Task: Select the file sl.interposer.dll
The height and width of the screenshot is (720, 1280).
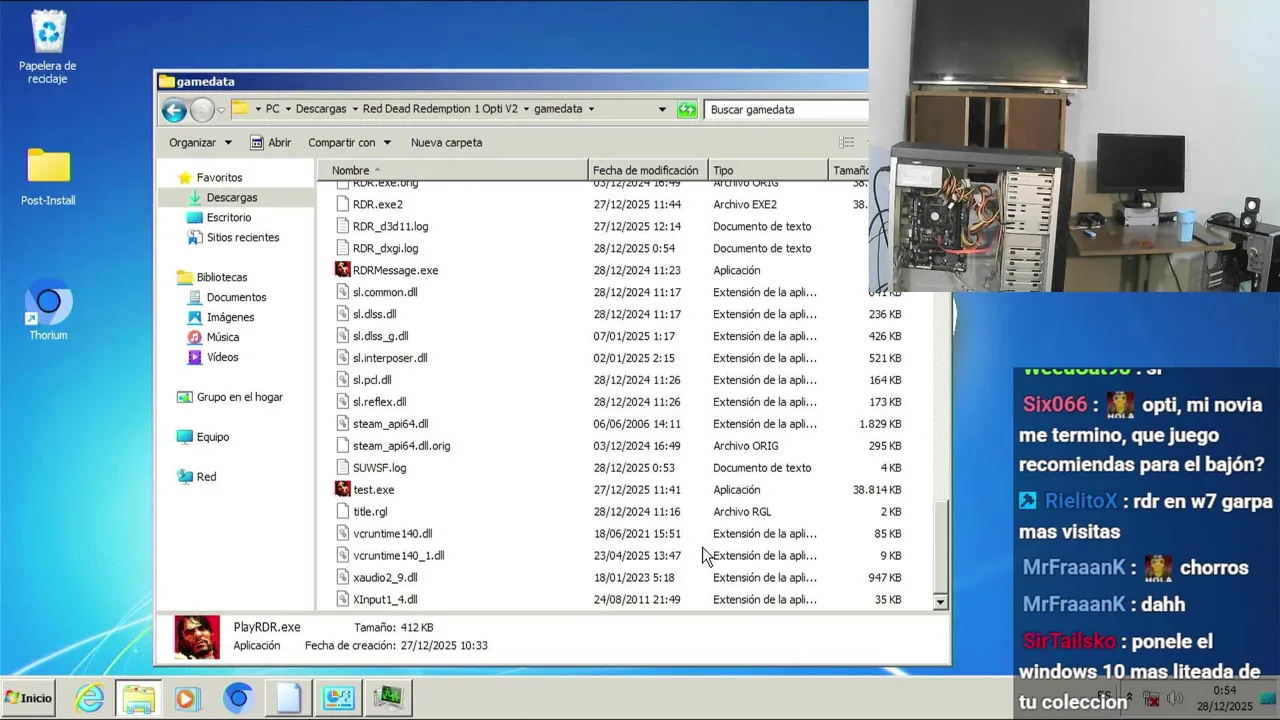Action: (x=389, y=358)
